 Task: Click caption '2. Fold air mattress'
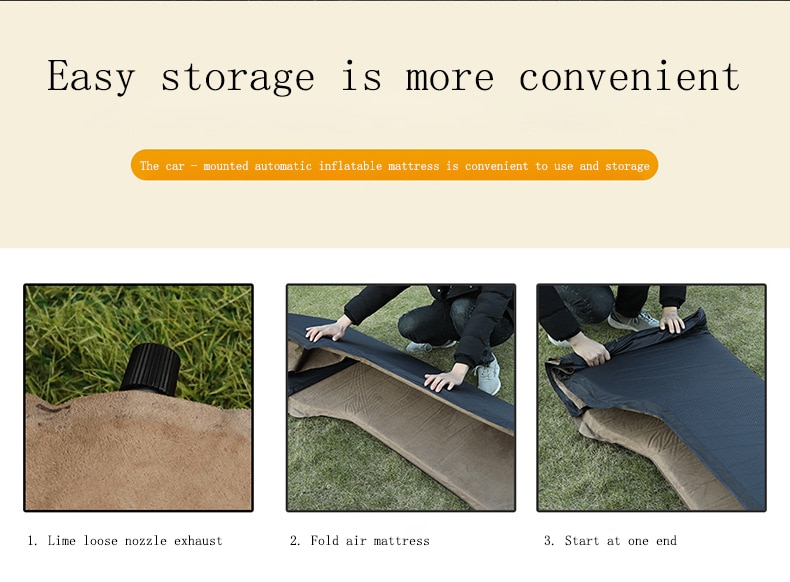click(x=360, y=541)
